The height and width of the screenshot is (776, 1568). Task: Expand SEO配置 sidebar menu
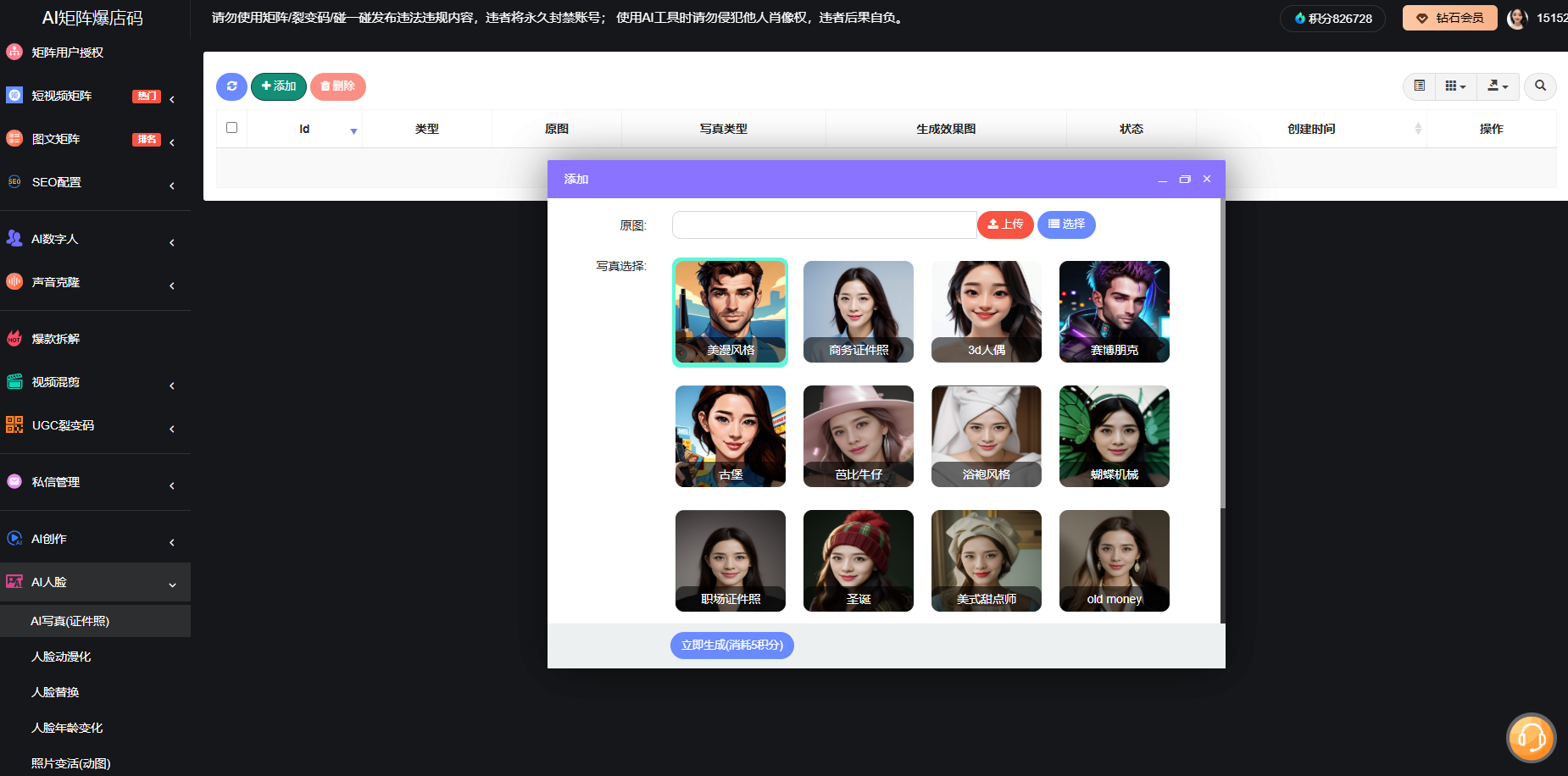tap(95, 182)
